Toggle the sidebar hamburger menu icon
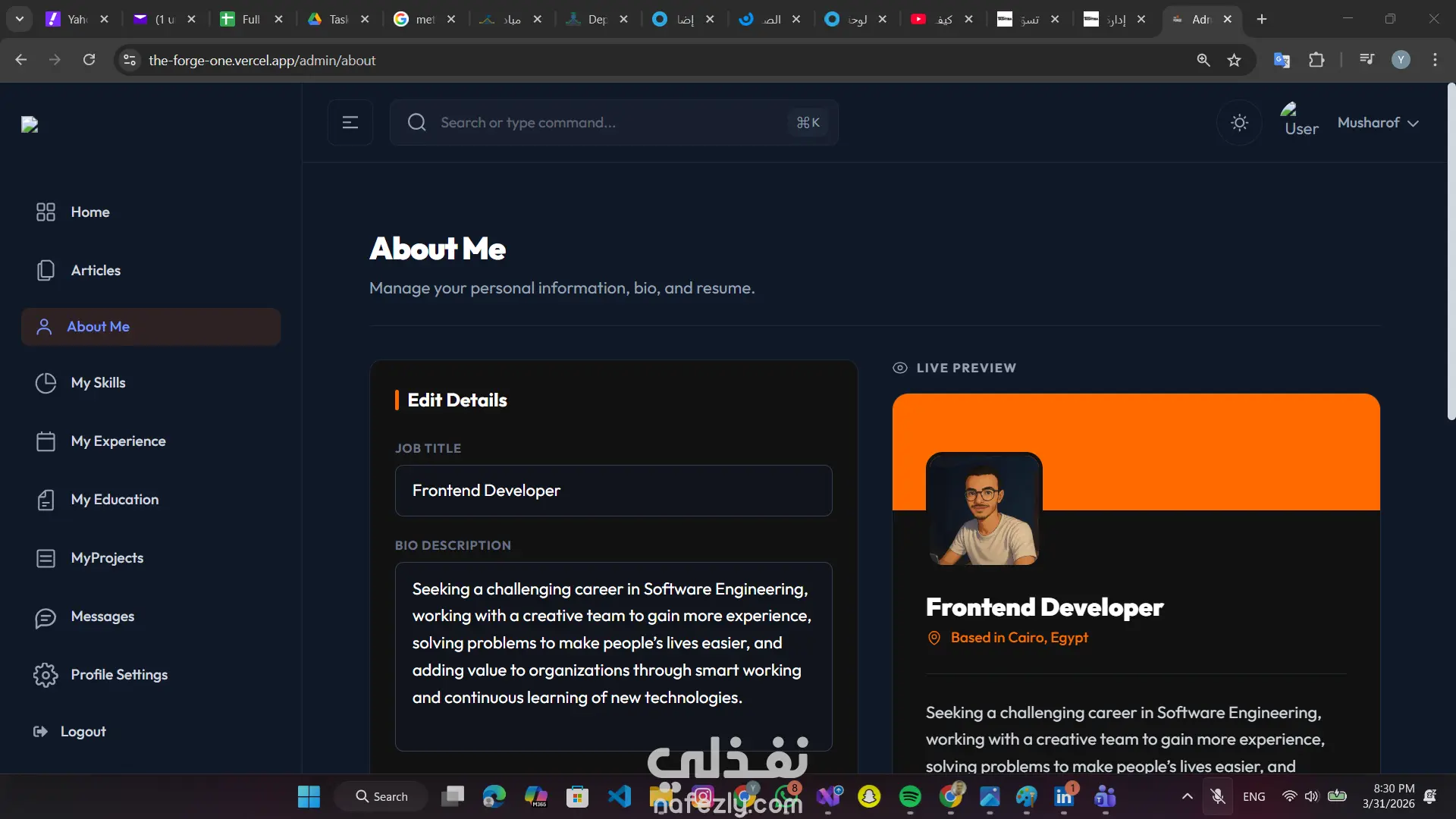The height and width of the screenshot is (819, 1456). click(x=350, y=123)
